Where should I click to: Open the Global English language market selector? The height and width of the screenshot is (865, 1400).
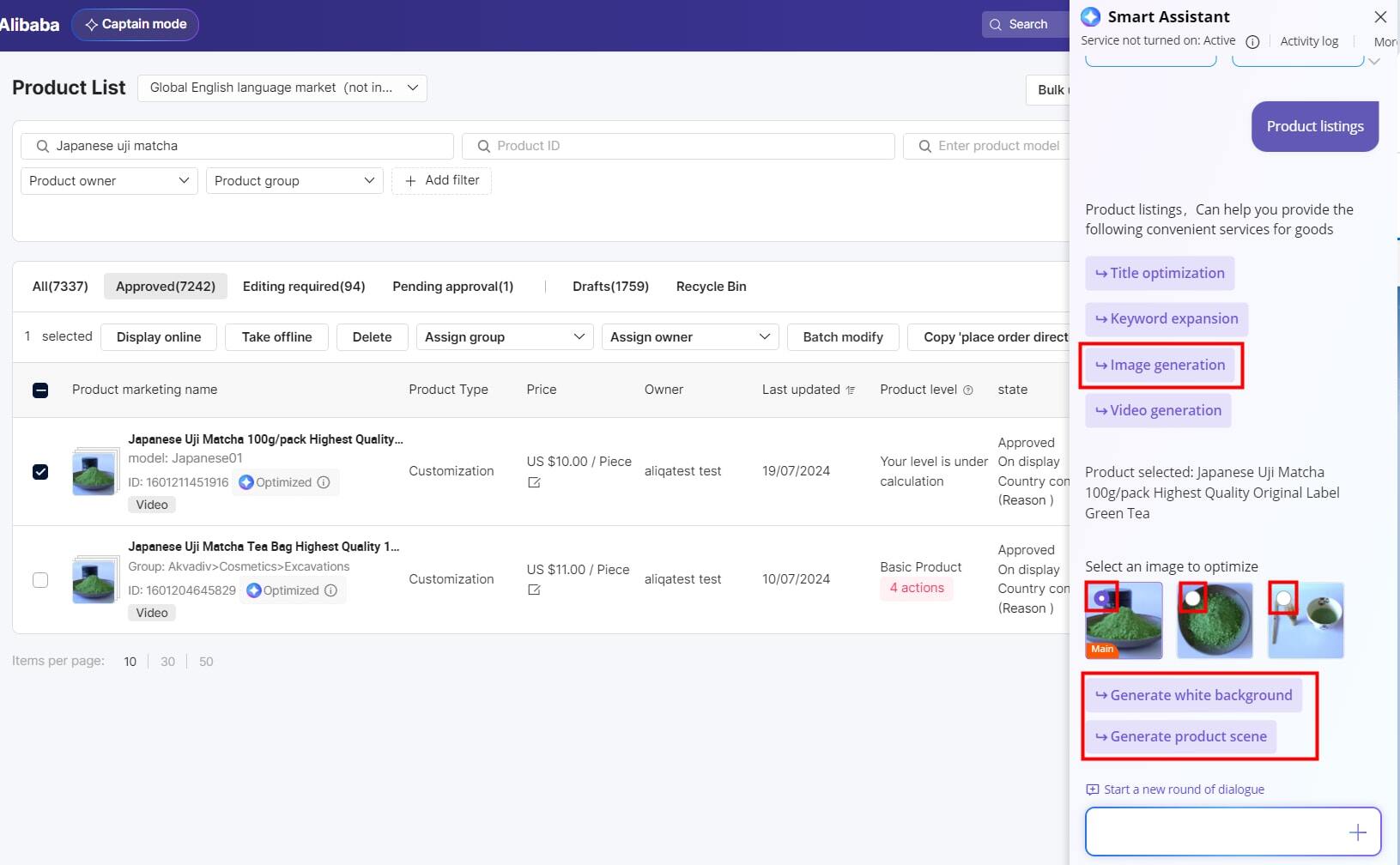(x=282, y=88)
